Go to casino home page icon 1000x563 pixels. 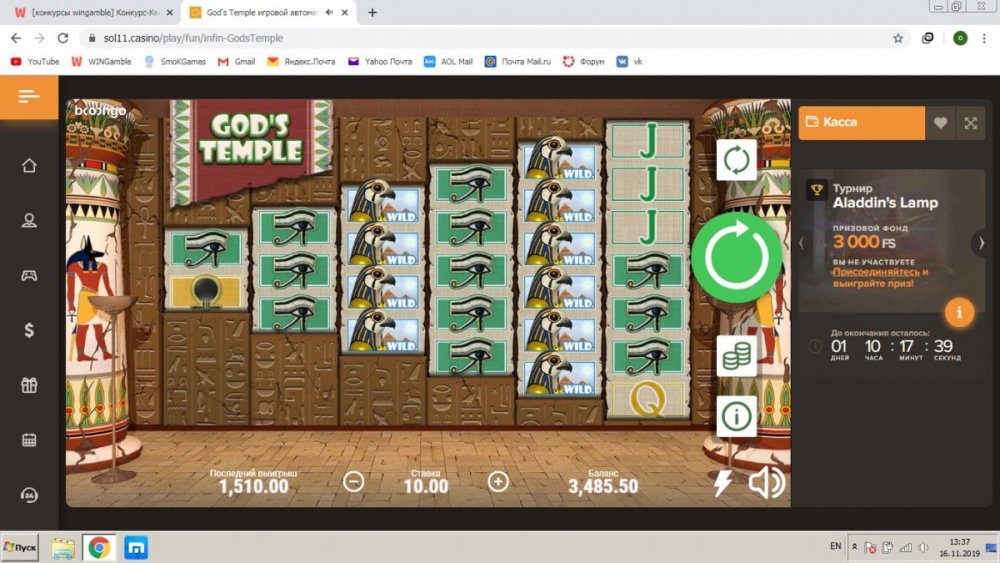(x=29, y=165)
